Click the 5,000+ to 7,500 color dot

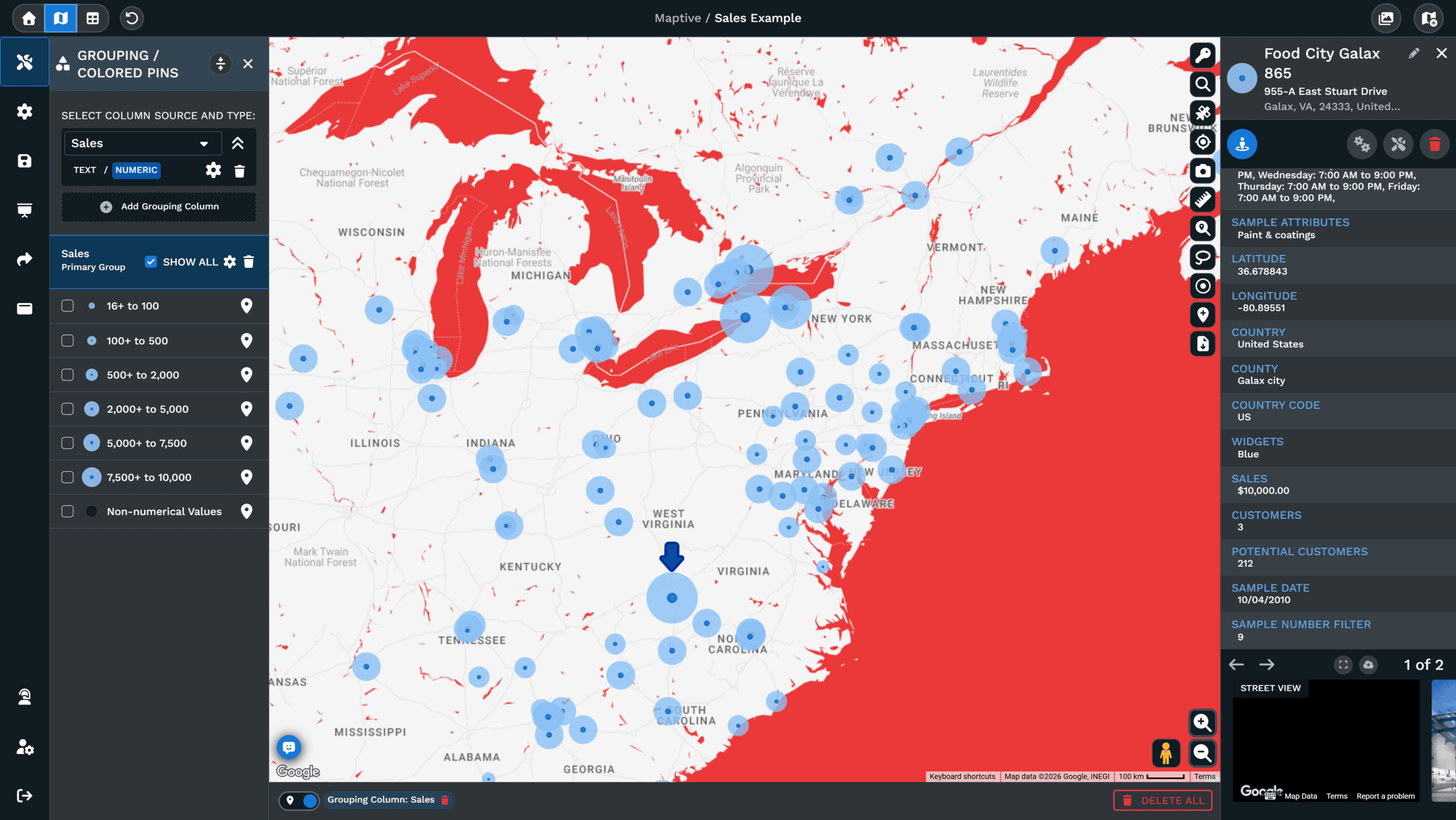click(92, 443)
